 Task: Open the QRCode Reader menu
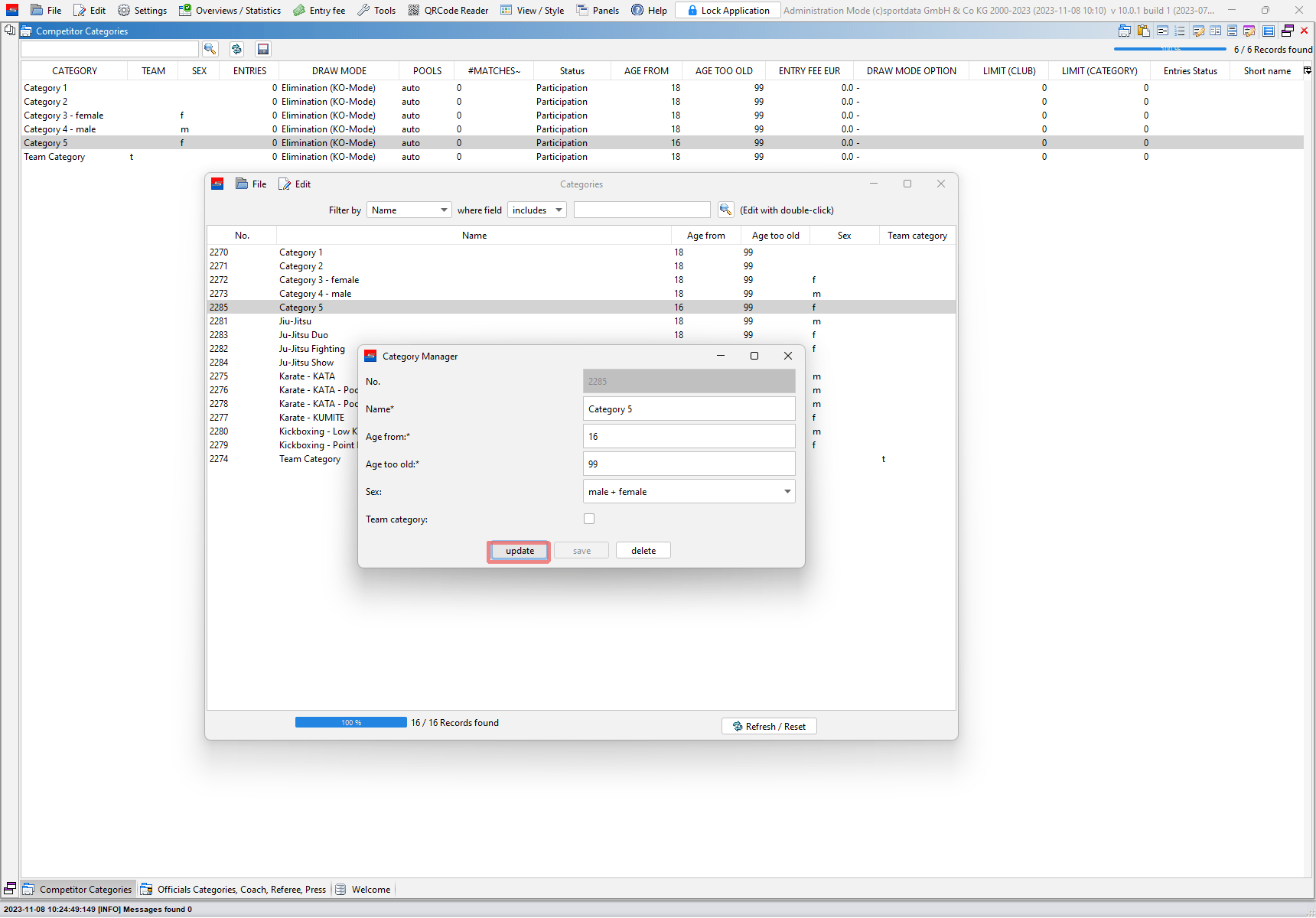(448, 11)
